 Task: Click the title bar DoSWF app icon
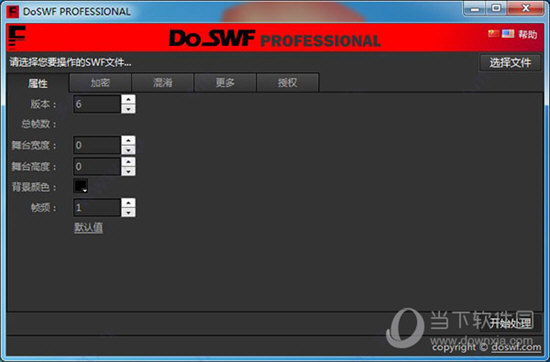click(x=13, y=12)
